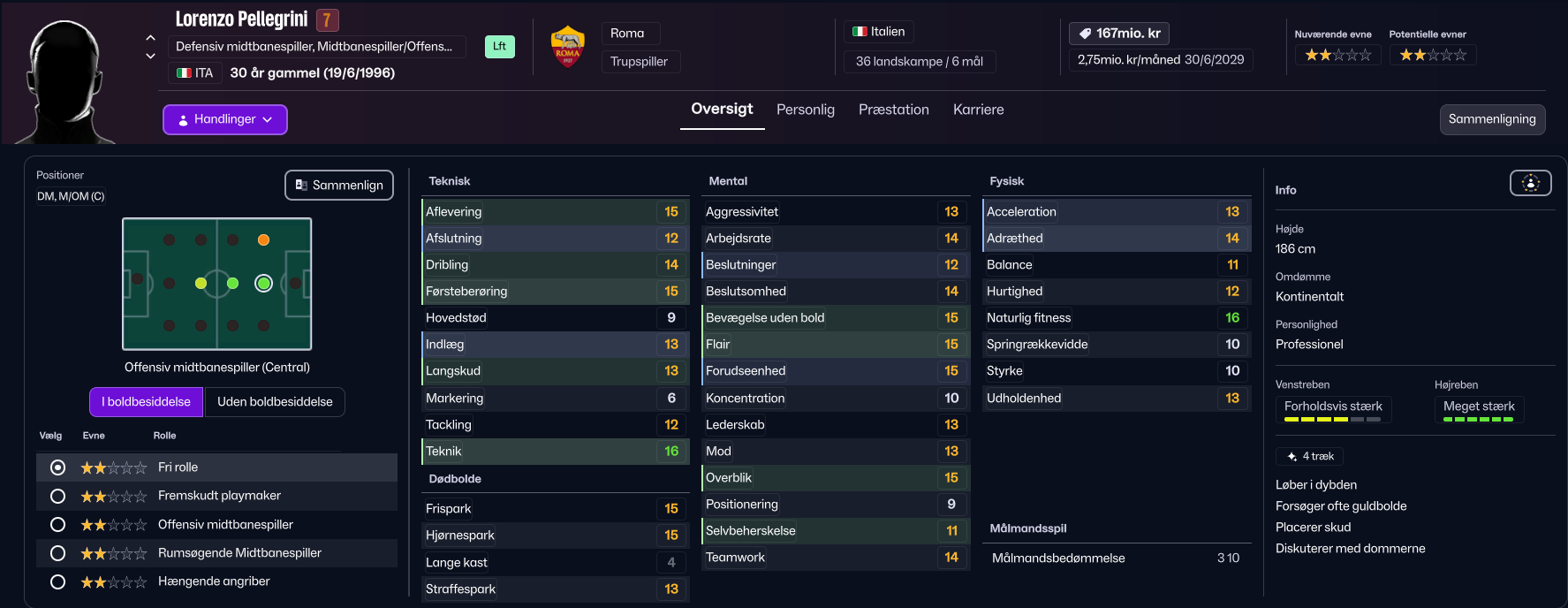Click the number 7 shirt badge
This screenshot has height=608, width=1568.
(x=327, y=19)
